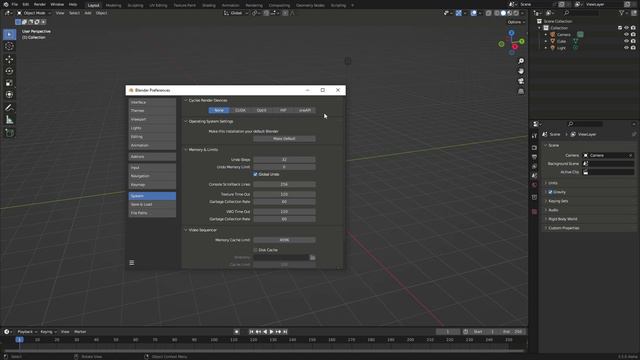Viewport: 640px width, 360px height.
Task: Expand the Cube item in outliner
Action: (546, 41)
